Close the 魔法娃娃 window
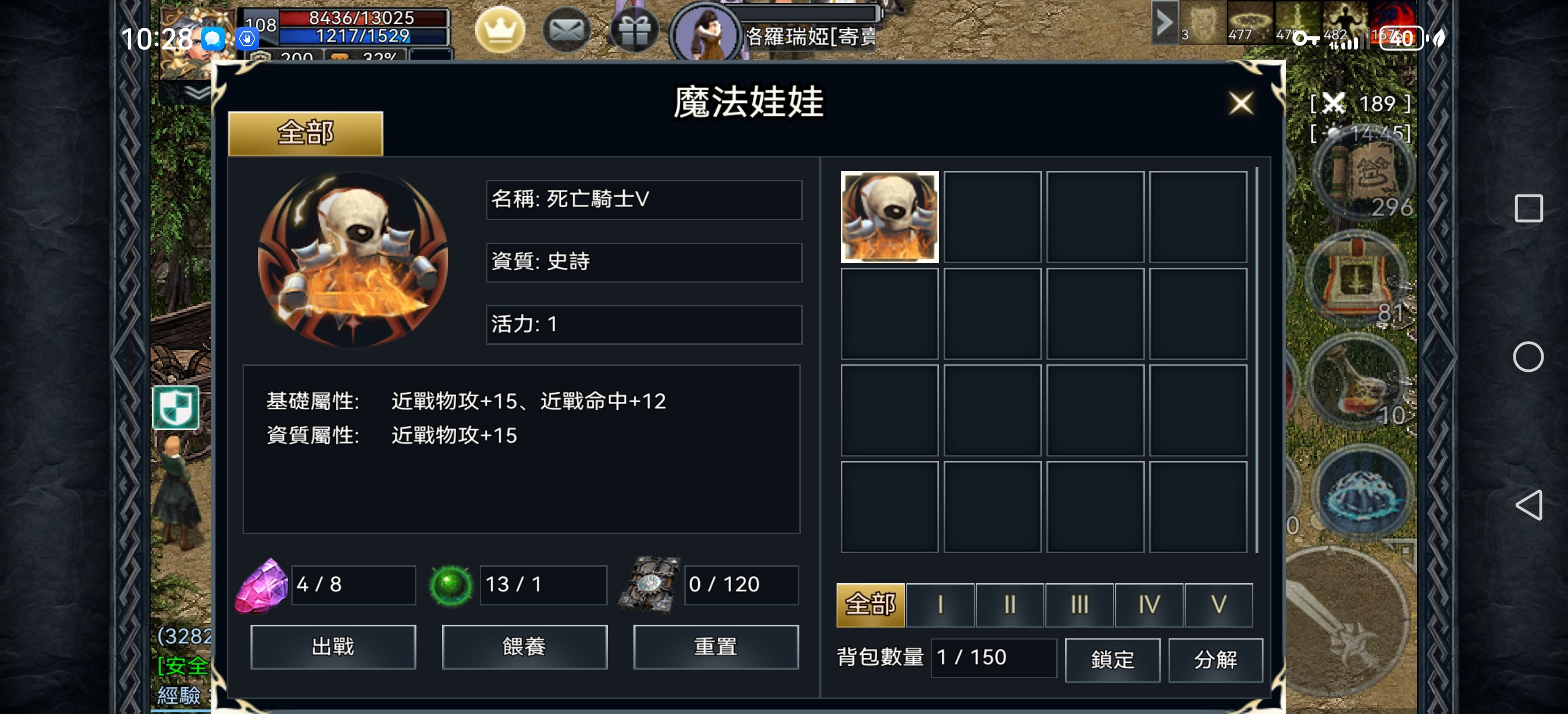The image size is (1568, 714). [1241, 103]
